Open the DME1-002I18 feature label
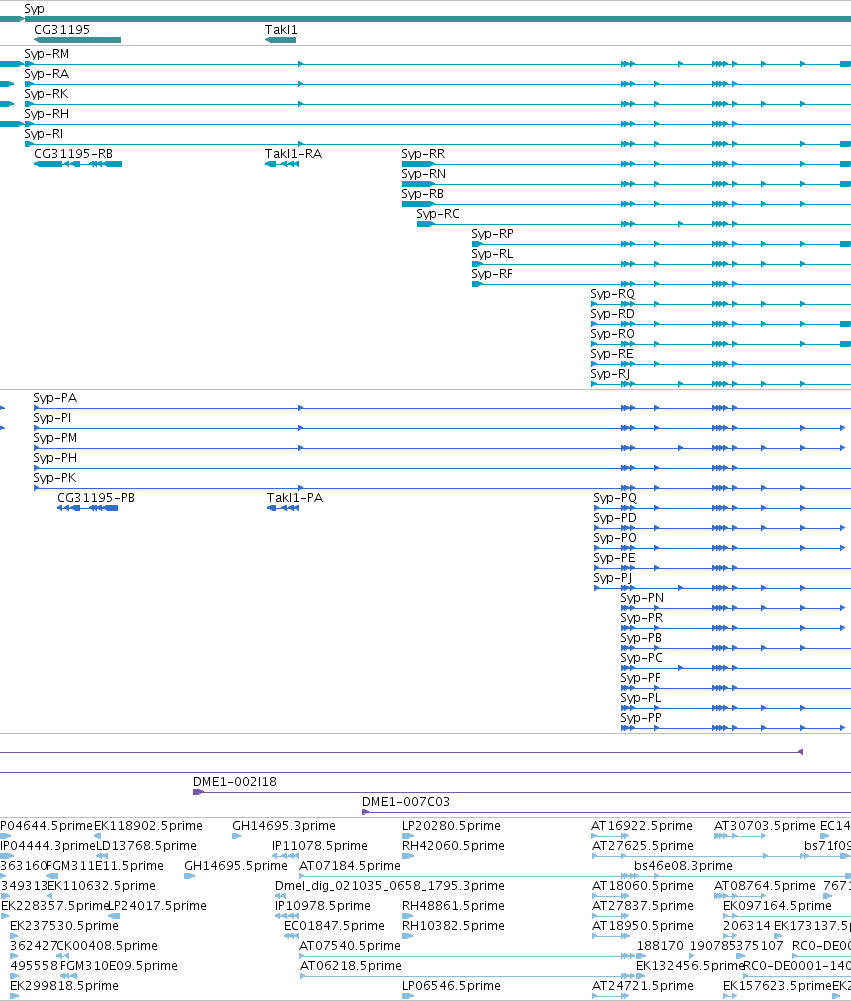851x1001 pixels. [235, 782]
